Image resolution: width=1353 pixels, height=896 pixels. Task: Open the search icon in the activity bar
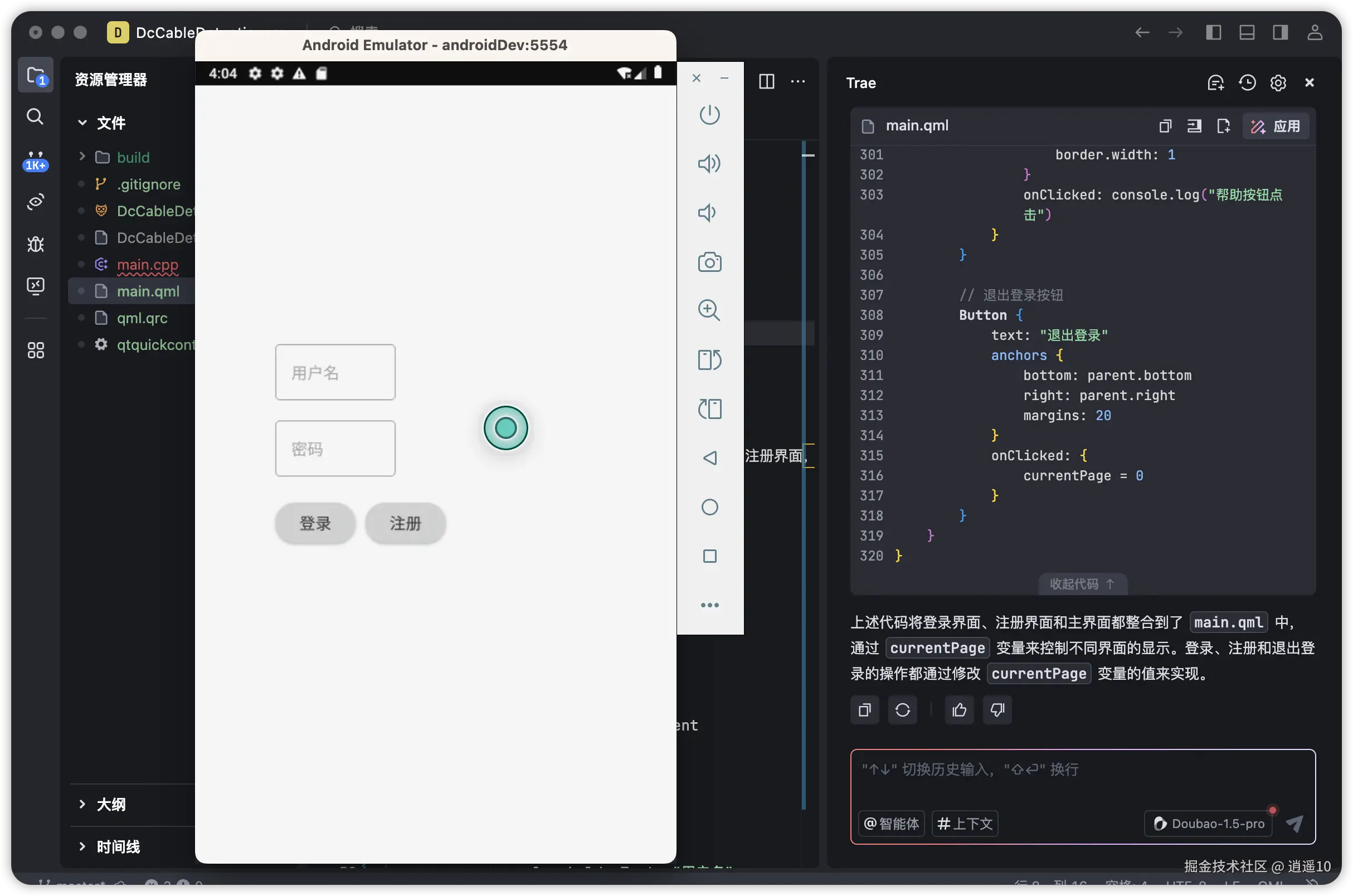click(36, 116)
